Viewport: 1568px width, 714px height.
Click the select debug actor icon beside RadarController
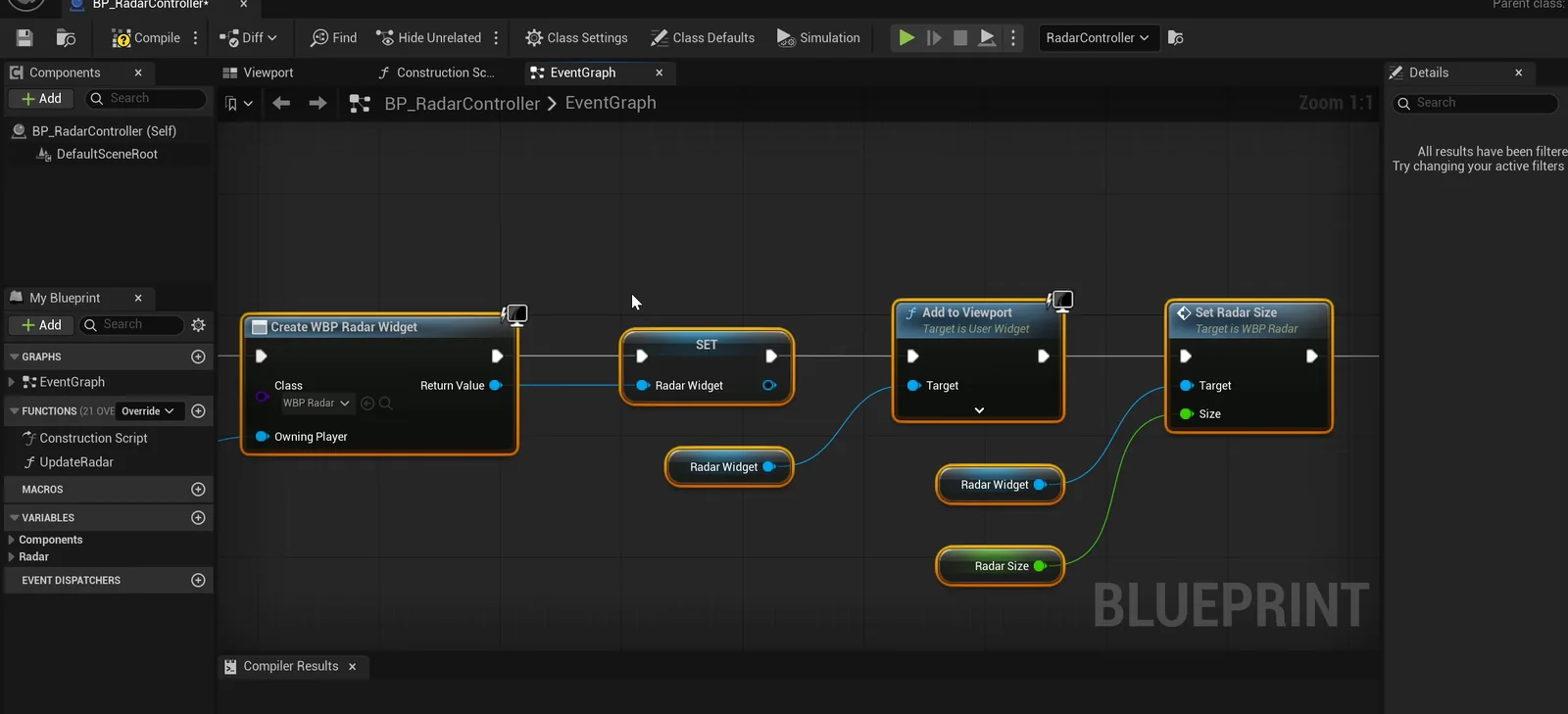point(1176,38)
